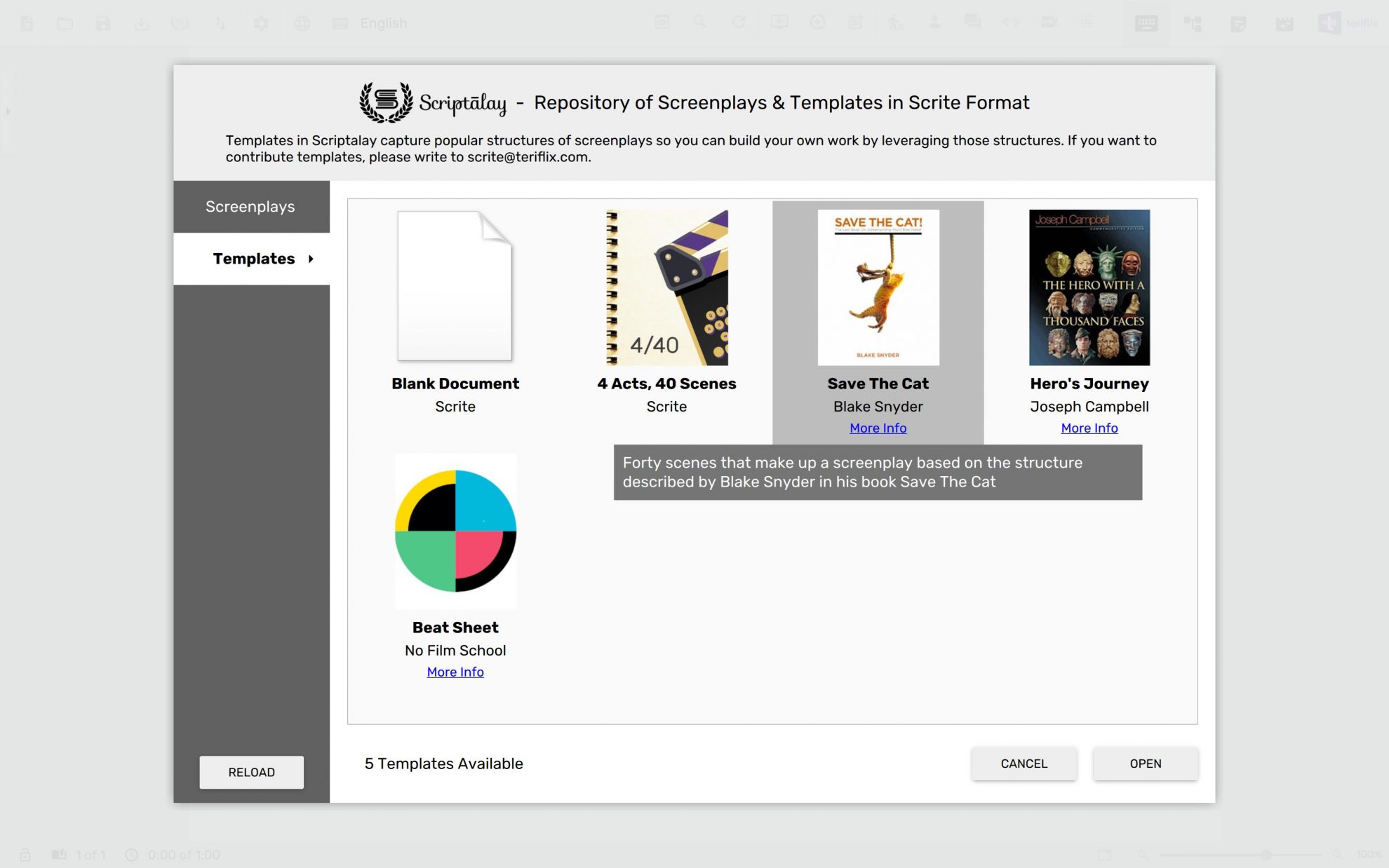Open application settings with the gear icon
The image size is (1389, 868).
point(261,22)
